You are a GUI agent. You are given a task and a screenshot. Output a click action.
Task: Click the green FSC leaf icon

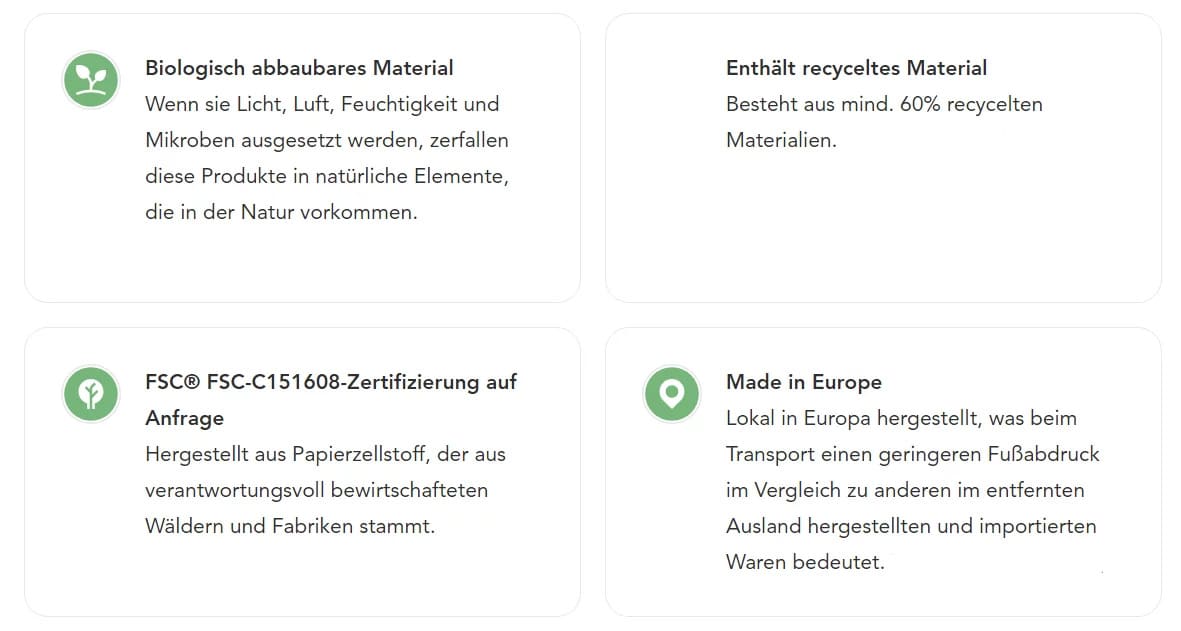tap(91, 394)
